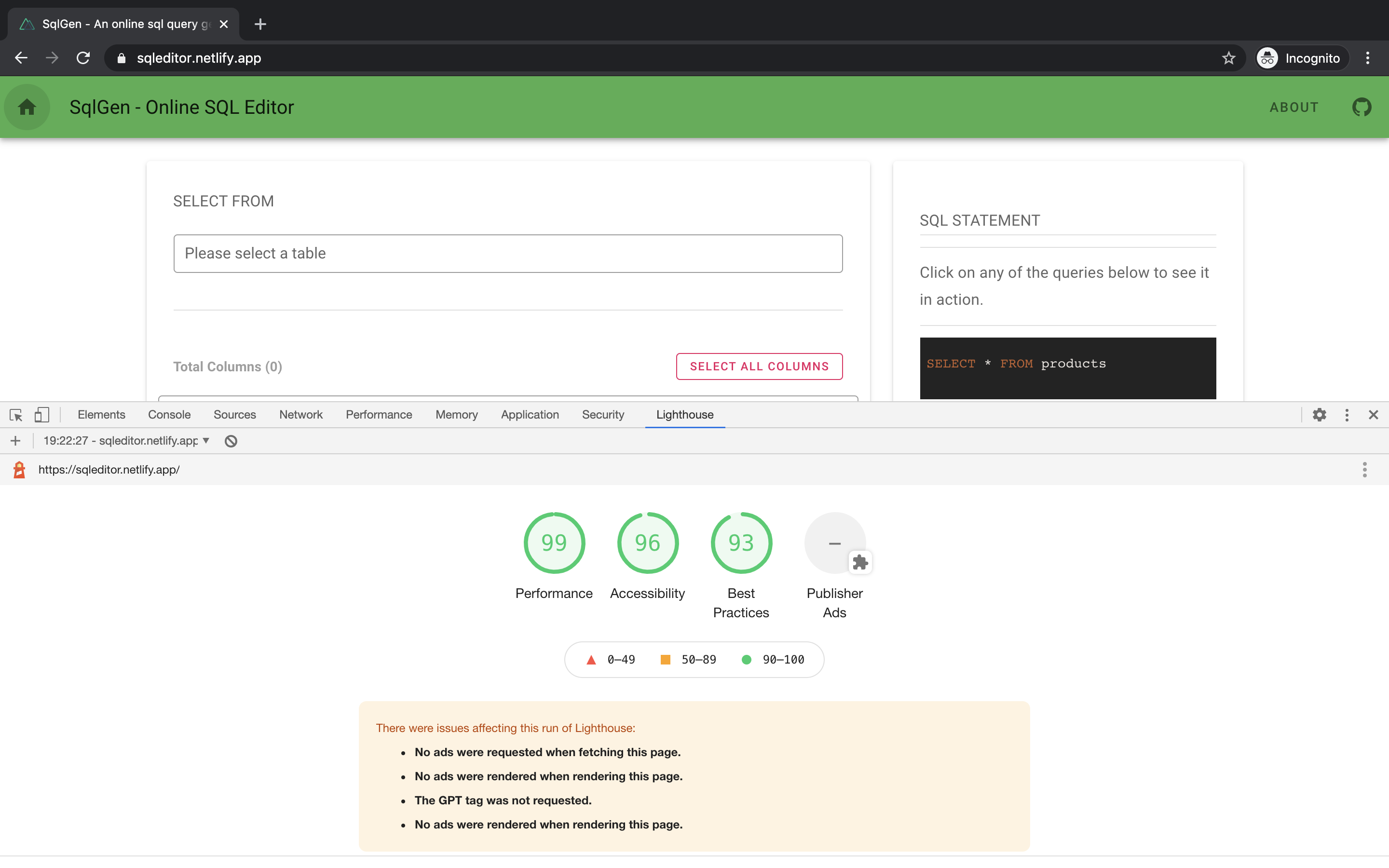Reload the page
1389x868 pixels.
click(x=83, y=58)
